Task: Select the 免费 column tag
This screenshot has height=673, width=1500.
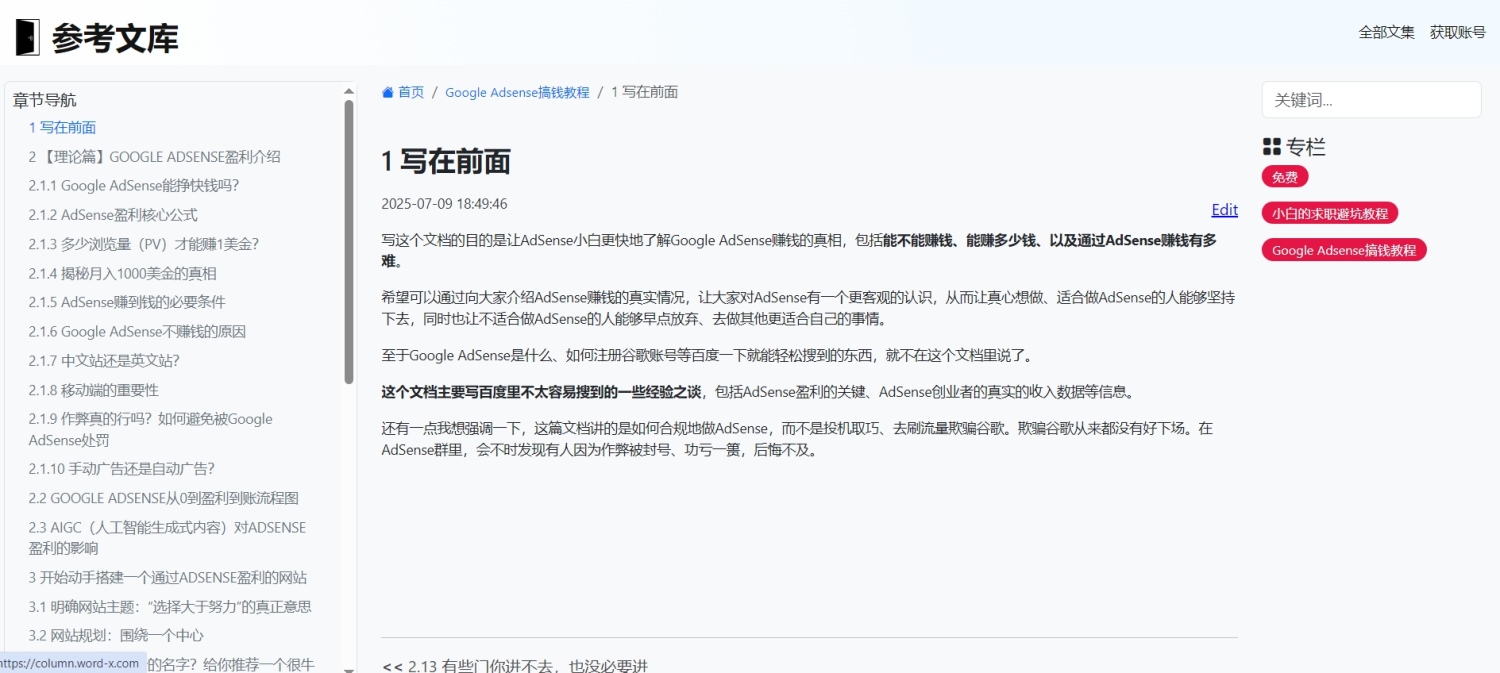Action: [1285, 177]
